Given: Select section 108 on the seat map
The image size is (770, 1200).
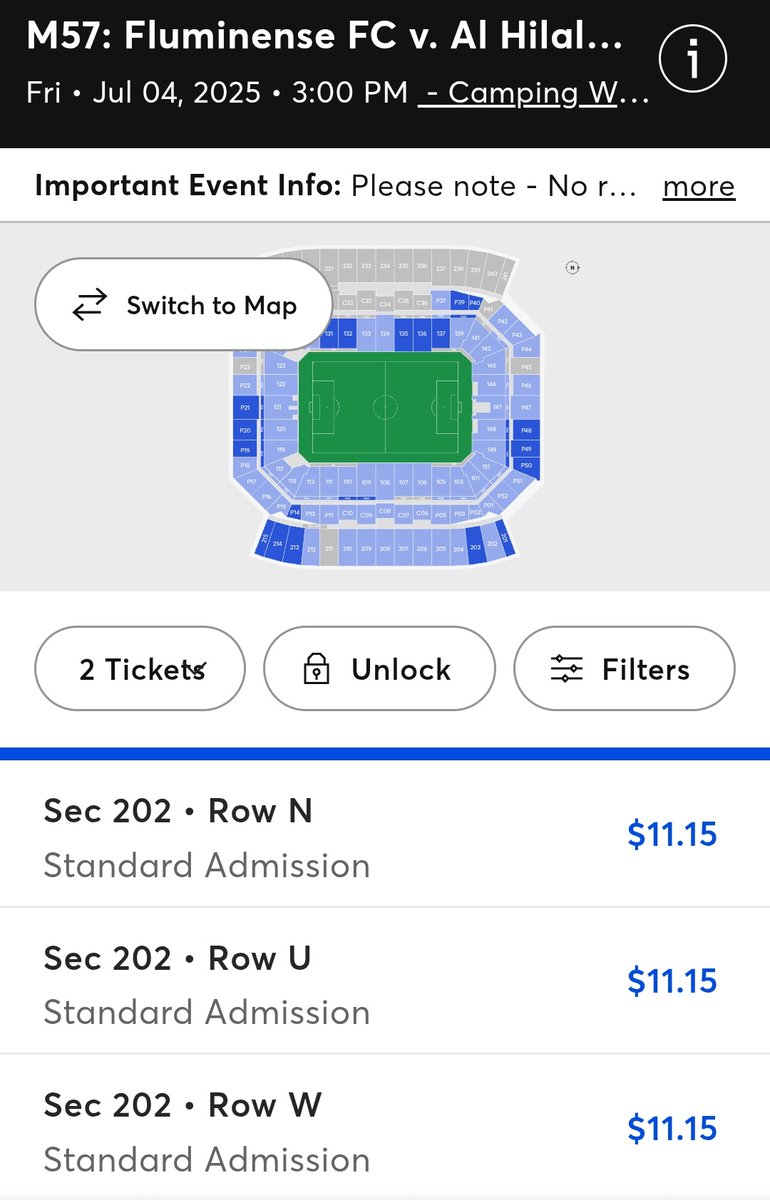Looking at the screenshot, I should click(385, 481).
